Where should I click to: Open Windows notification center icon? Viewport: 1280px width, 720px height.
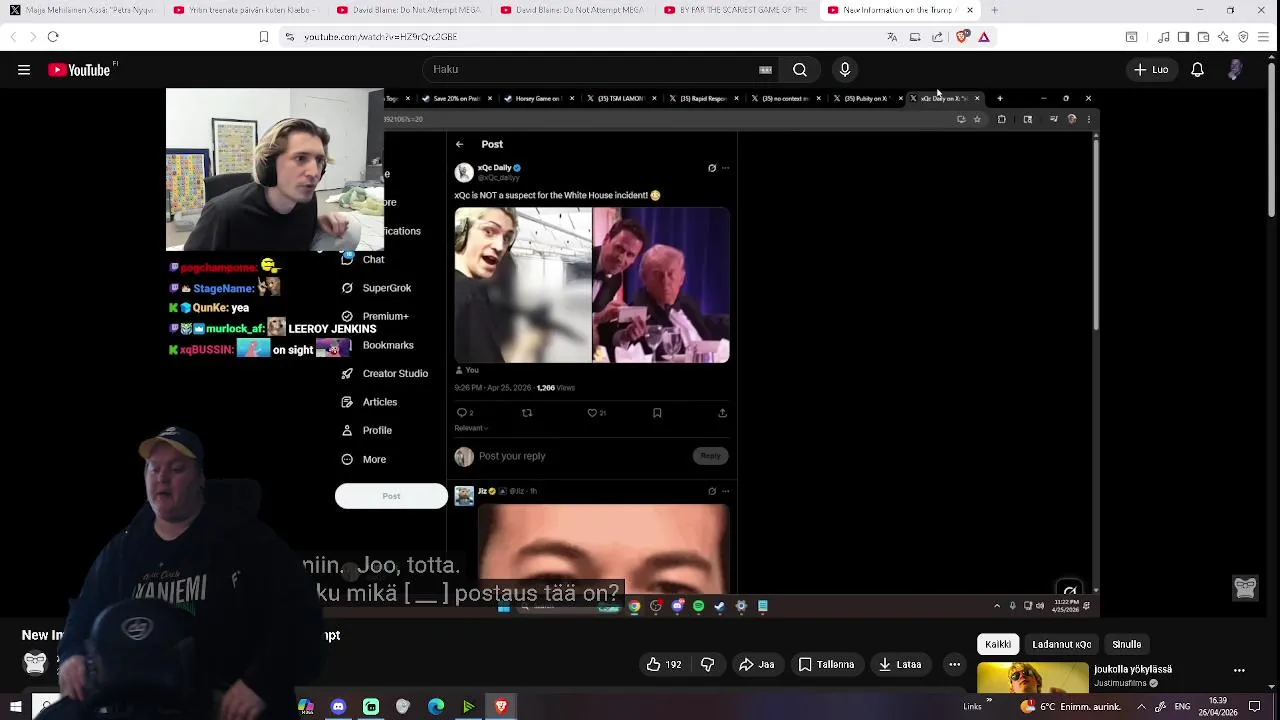(1255, 706)
